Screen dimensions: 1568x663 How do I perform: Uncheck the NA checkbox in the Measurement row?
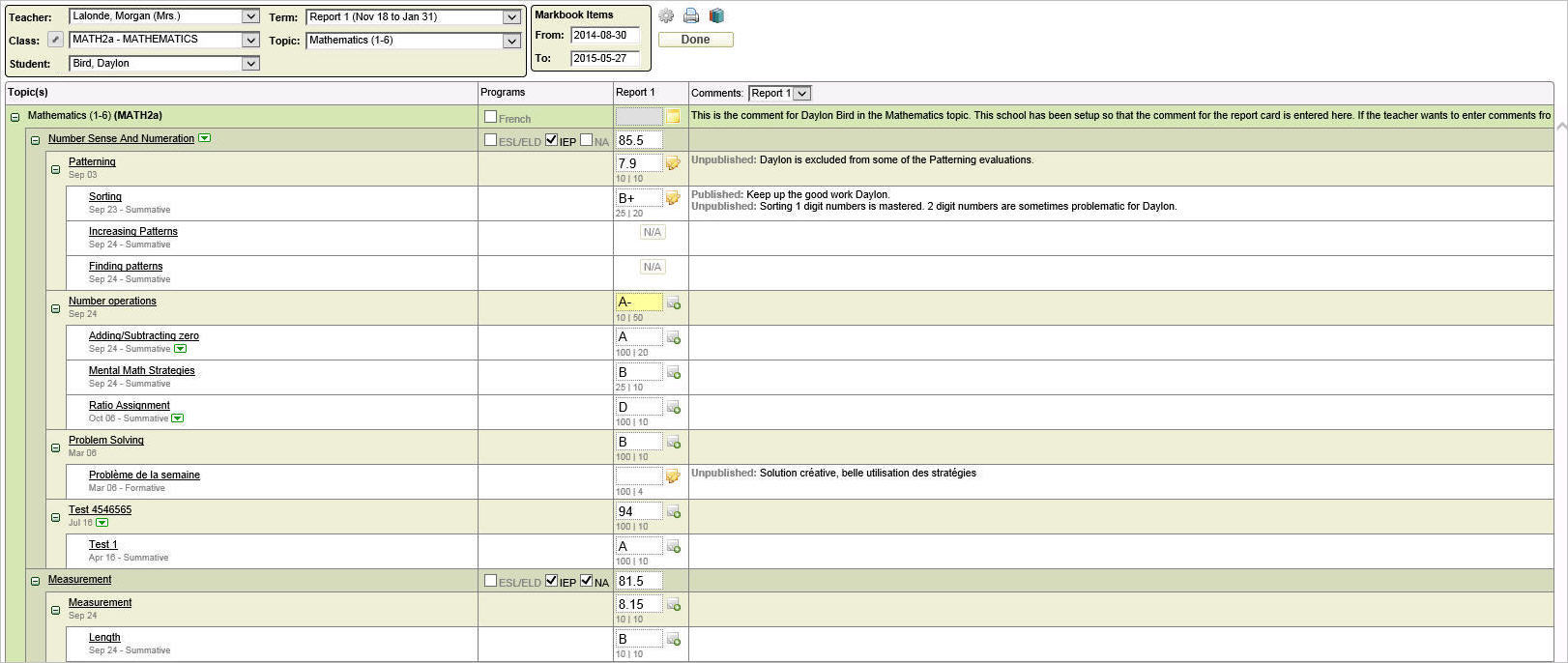586,581
